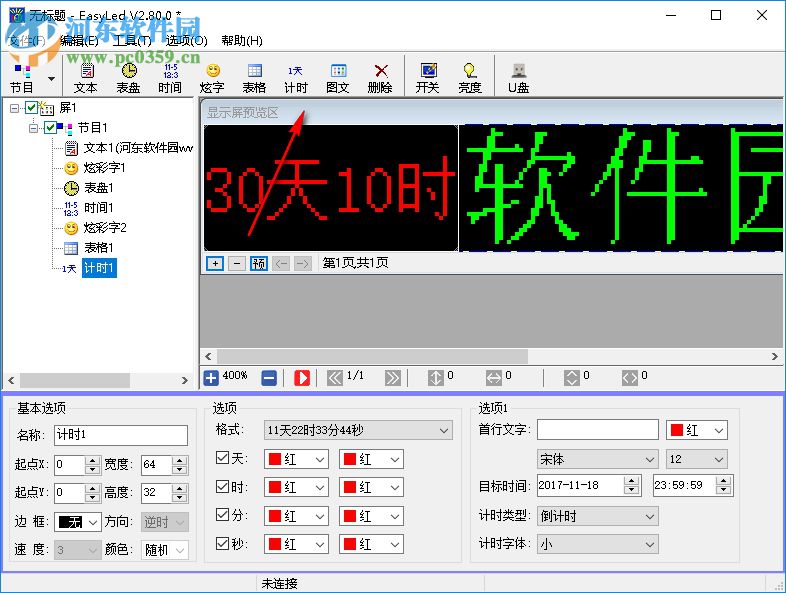The height and width of the screenshot is (593, 786).
Task: Add a 文本 (Text) item from toolbar
Action: pos(86,78)
